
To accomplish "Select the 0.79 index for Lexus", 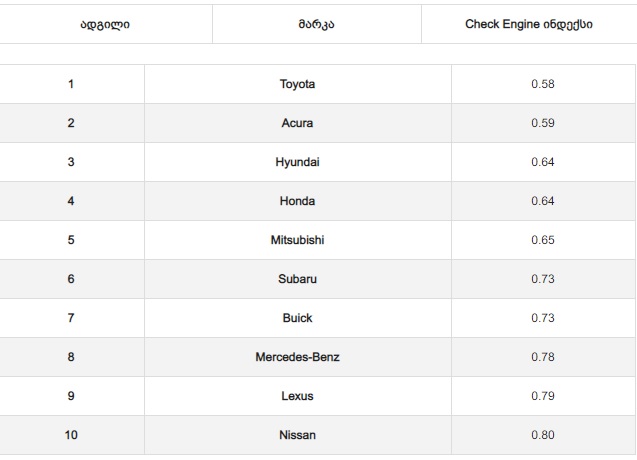I will click(542, 396).
